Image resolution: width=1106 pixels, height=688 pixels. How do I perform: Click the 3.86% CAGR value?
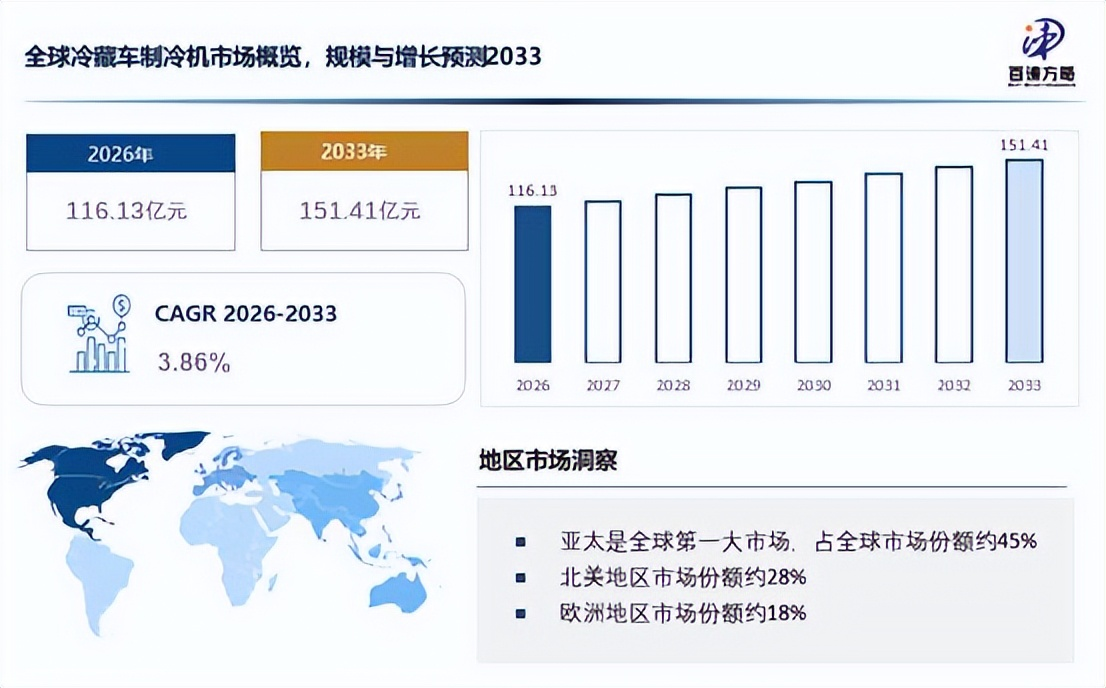194,363
